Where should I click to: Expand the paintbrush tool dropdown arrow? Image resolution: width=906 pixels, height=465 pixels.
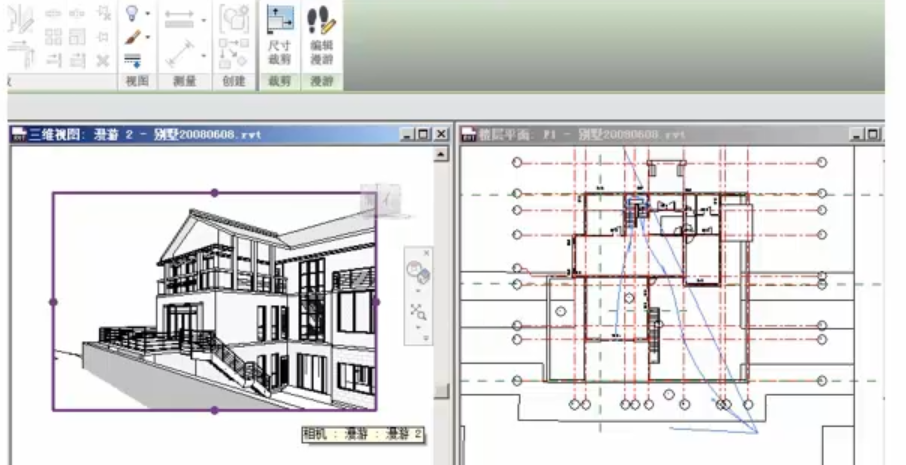pyautogui.click(x=148, y=38)
